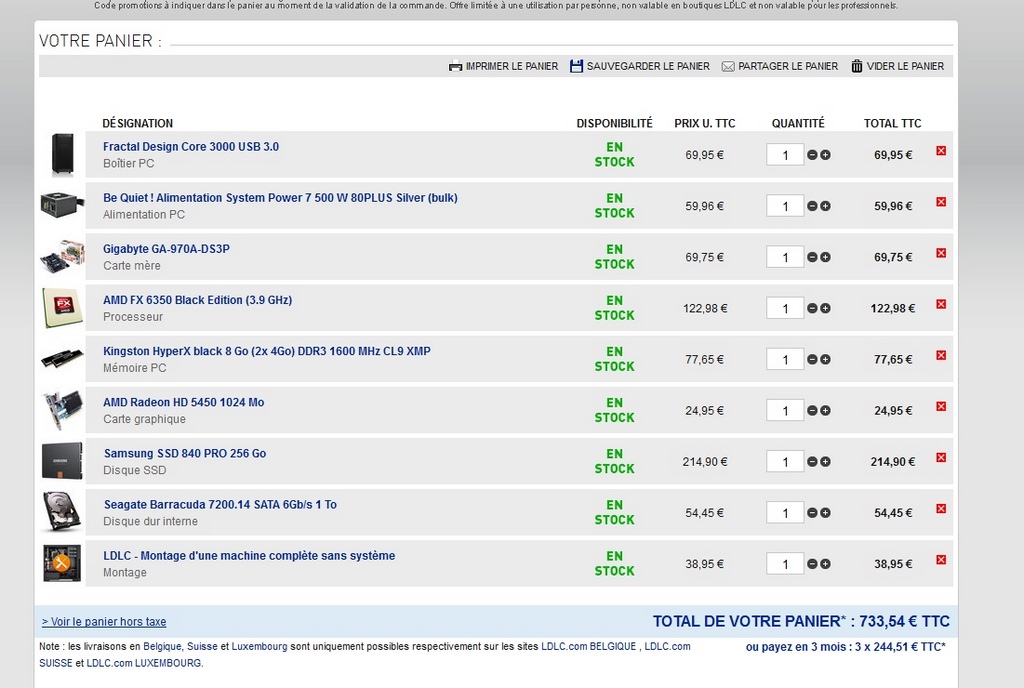
Task: Empty the cart using Vider le panier
Action: pos(897,66)
